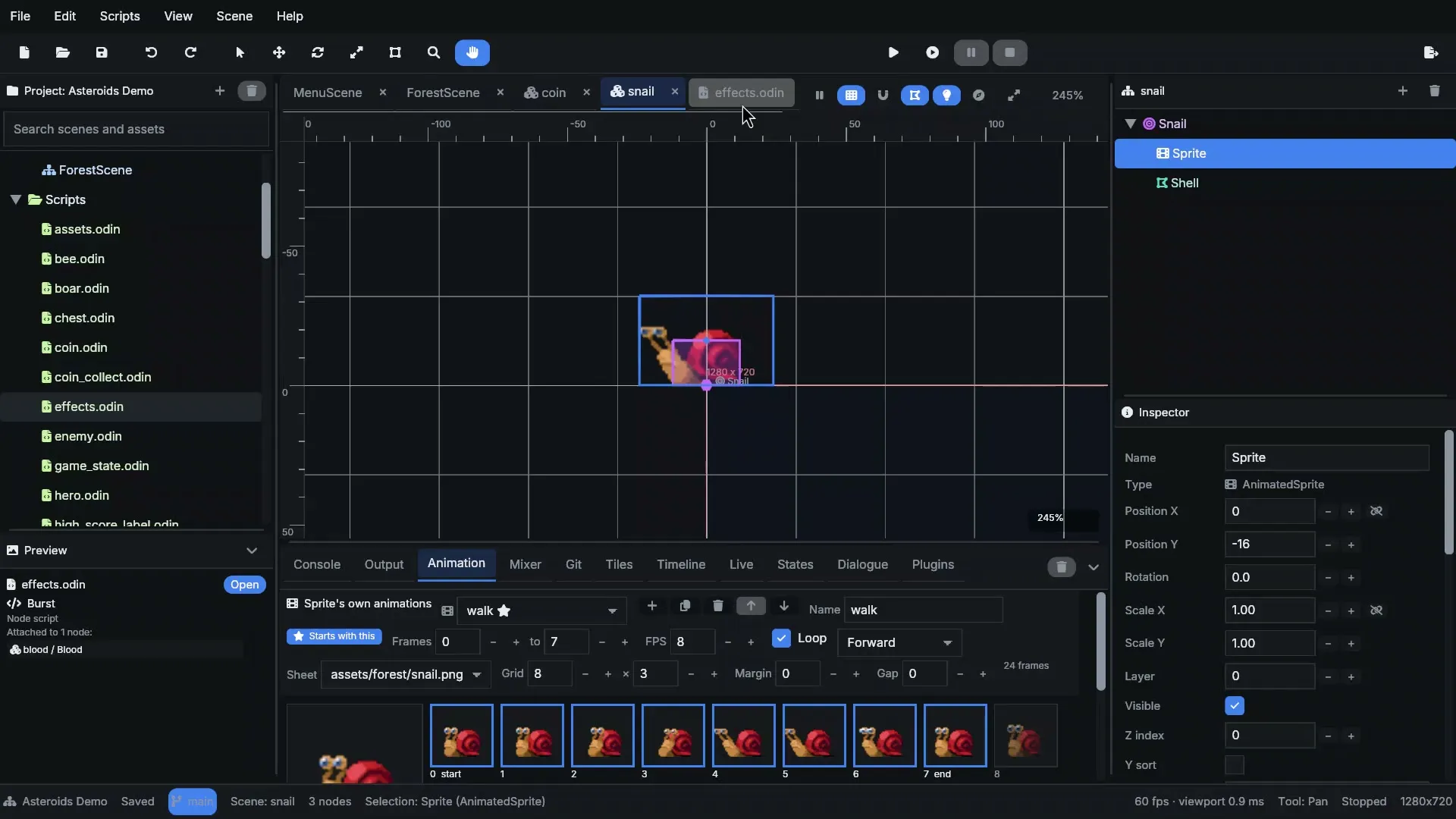1456x819 pixels.
Task: Click the export icon at top right
Action: tap(1431, 52)
